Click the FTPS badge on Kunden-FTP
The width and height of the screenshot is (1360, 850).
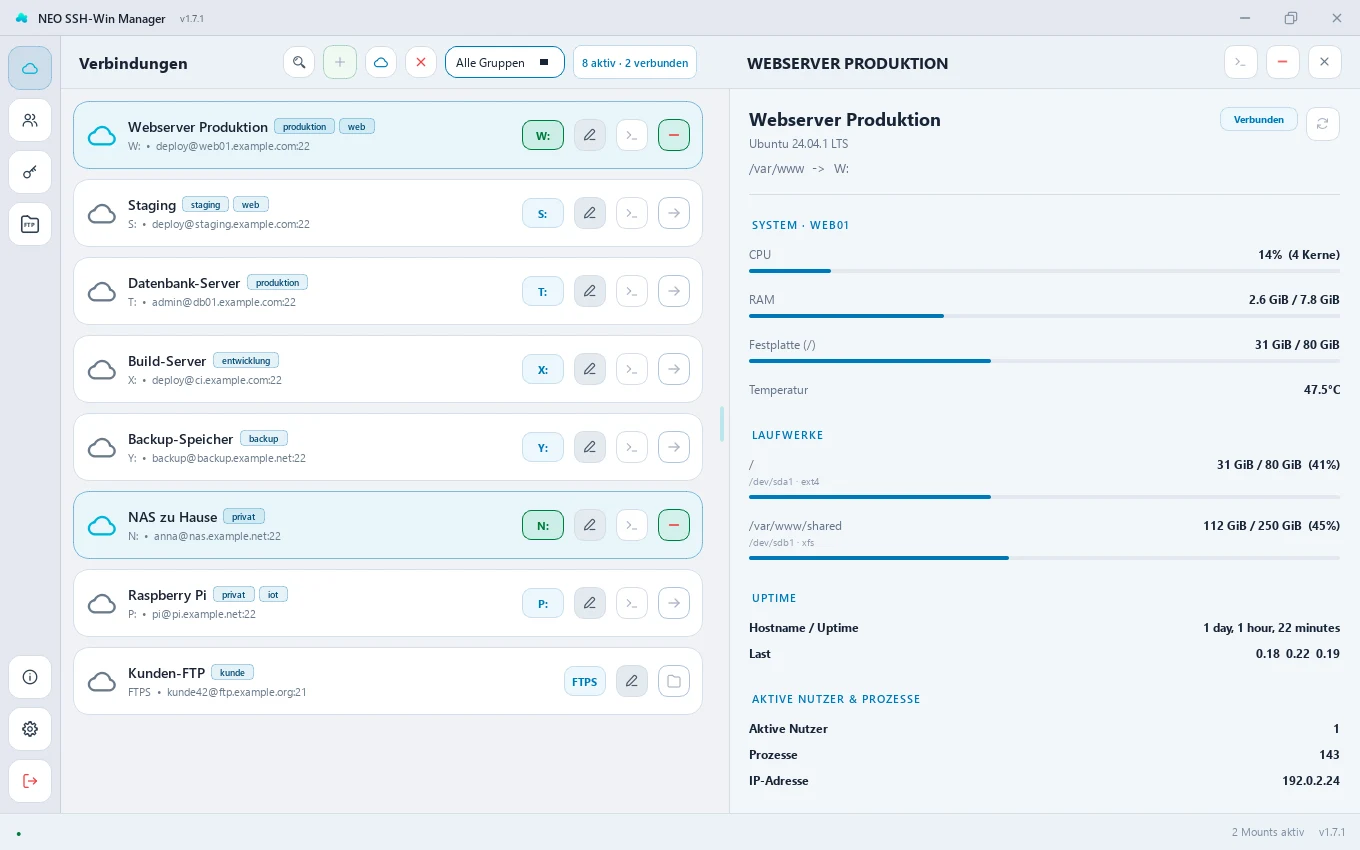pos(585,681)
